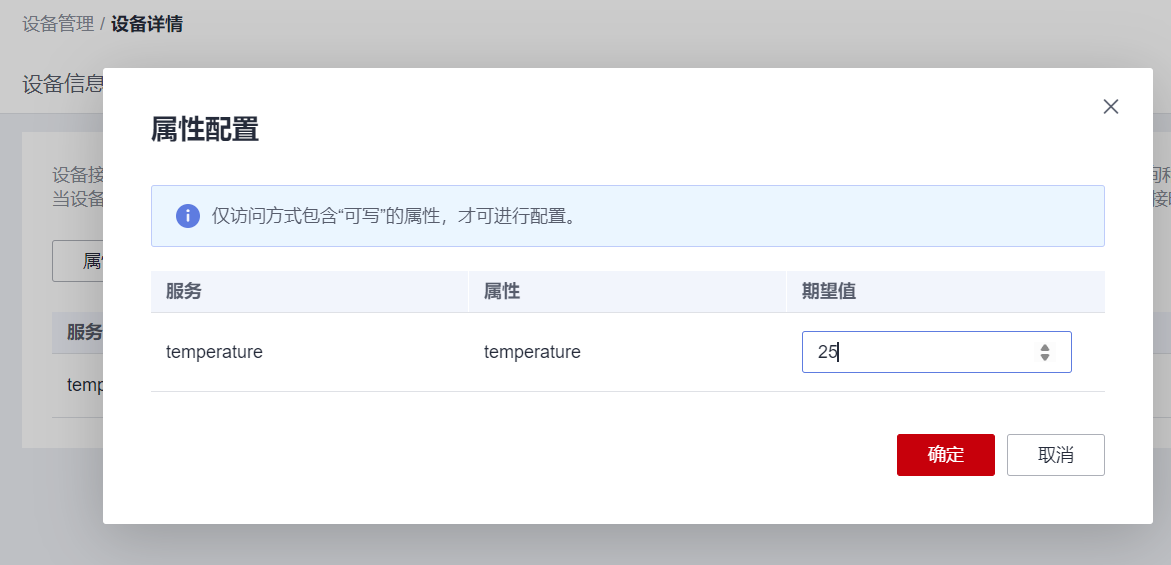Image resolution: width=1171 pixels, height=565 pixels.
Task: Select temperature cell under 属性 column
Action: [532, 352]
